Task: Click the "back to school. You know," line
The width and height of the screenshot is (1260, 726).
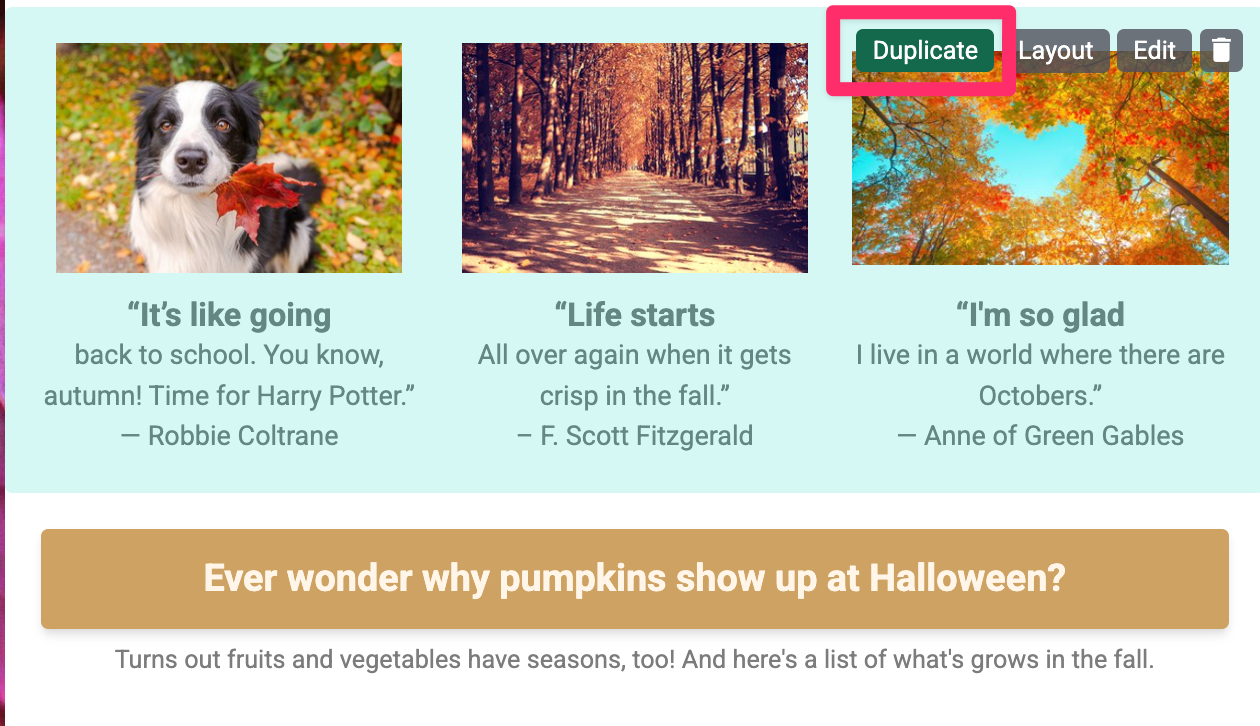Action: coord(229,355)
